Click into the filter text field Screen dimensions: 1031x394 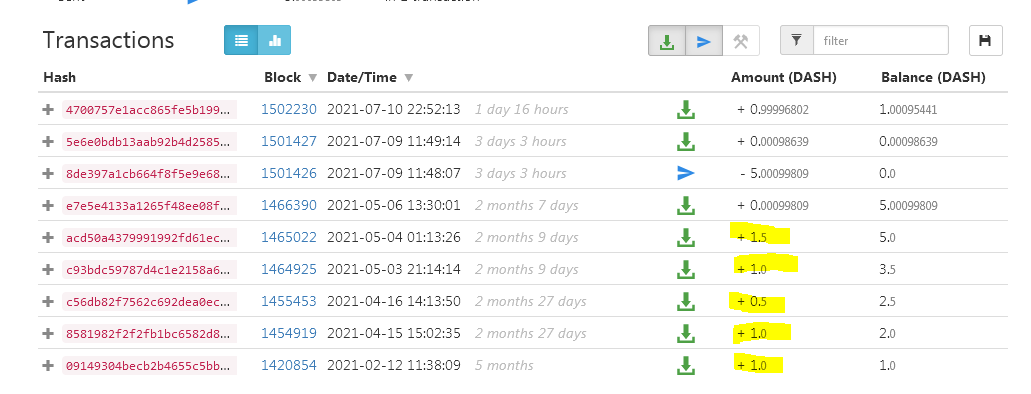tap(881, 40)
